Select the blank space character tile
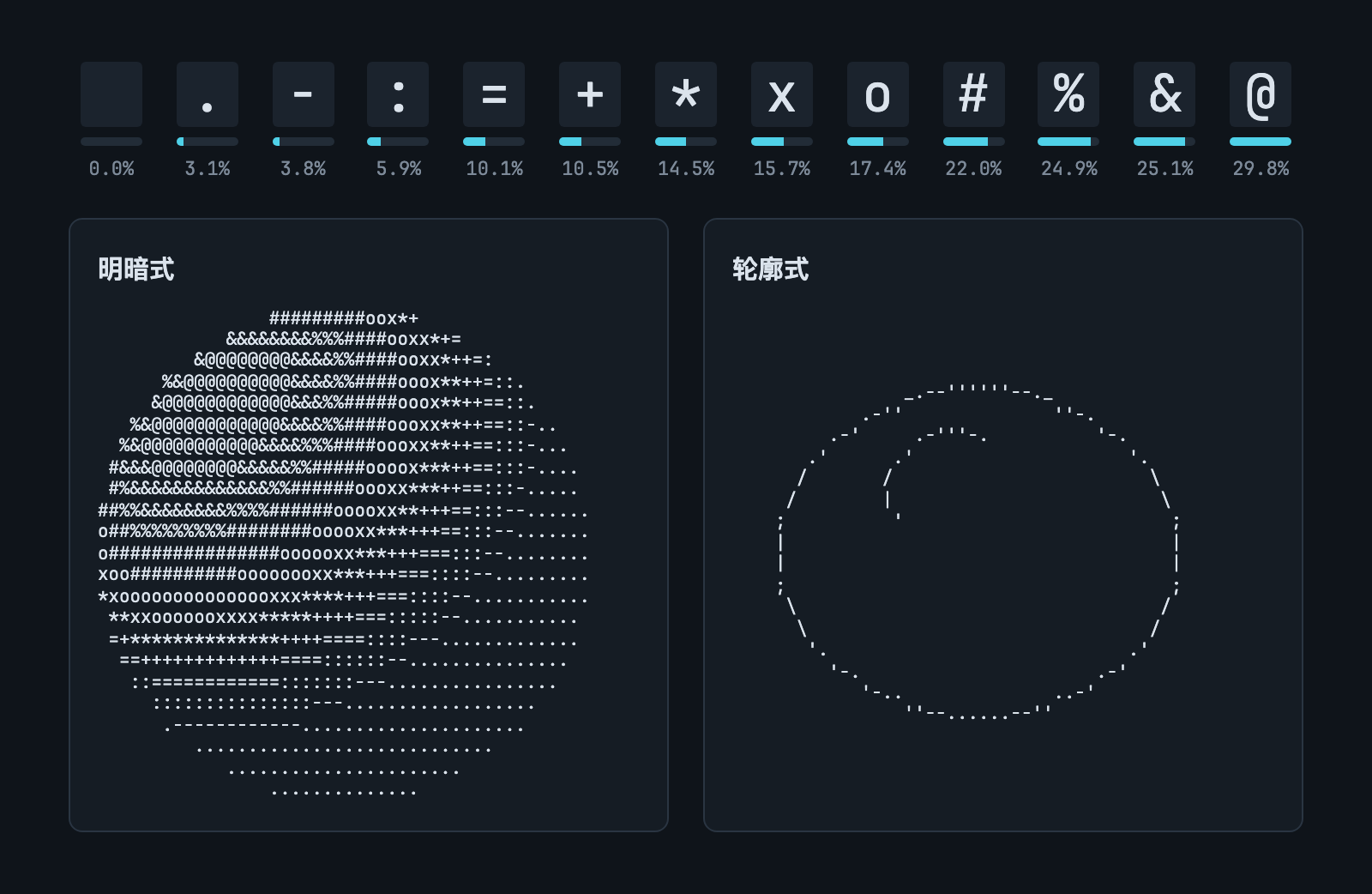 (111, 94)
